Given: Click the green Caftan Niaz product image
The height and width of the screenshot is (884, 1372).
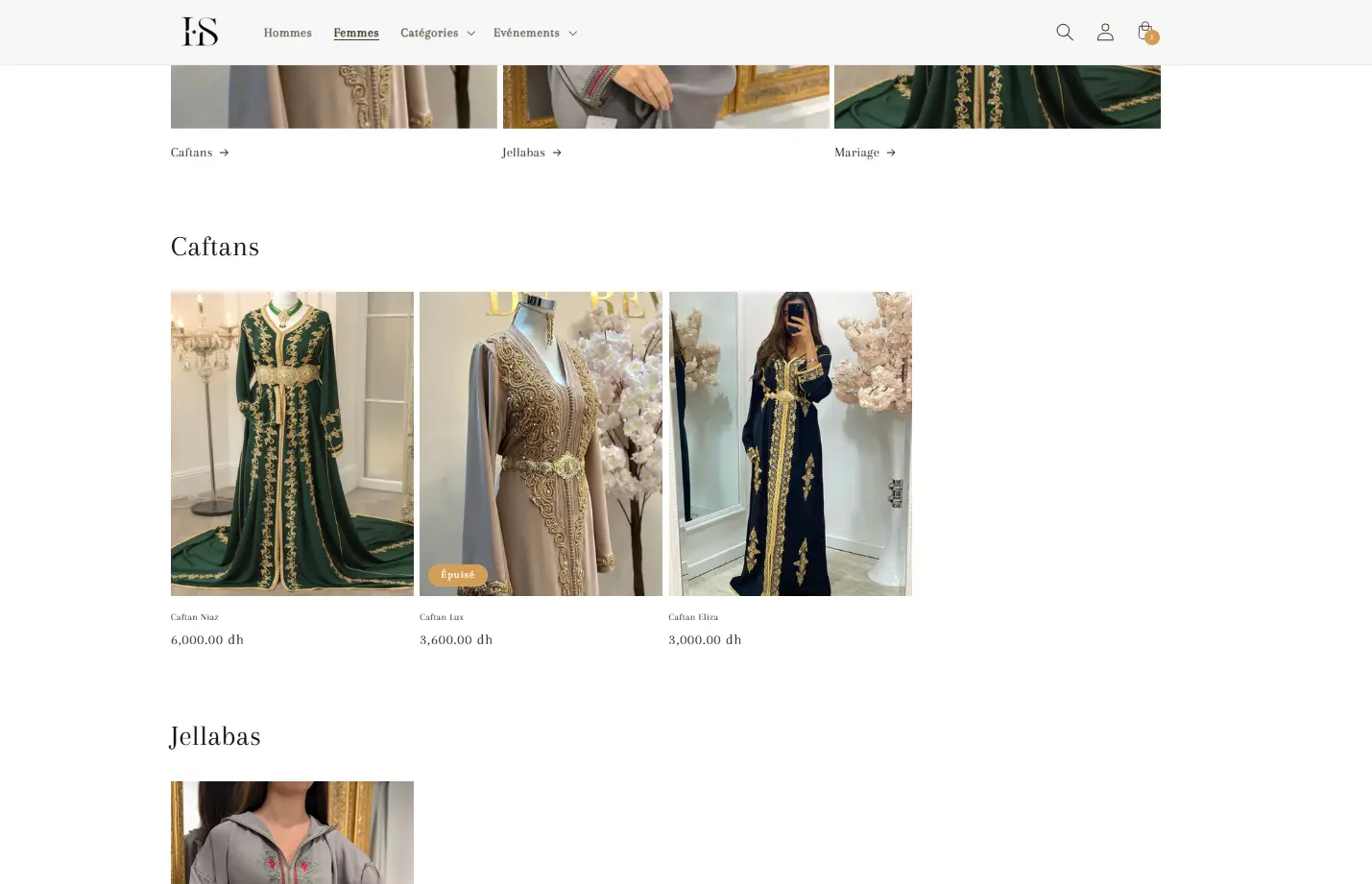Looking at the screenshot, I should pos(292,443).
